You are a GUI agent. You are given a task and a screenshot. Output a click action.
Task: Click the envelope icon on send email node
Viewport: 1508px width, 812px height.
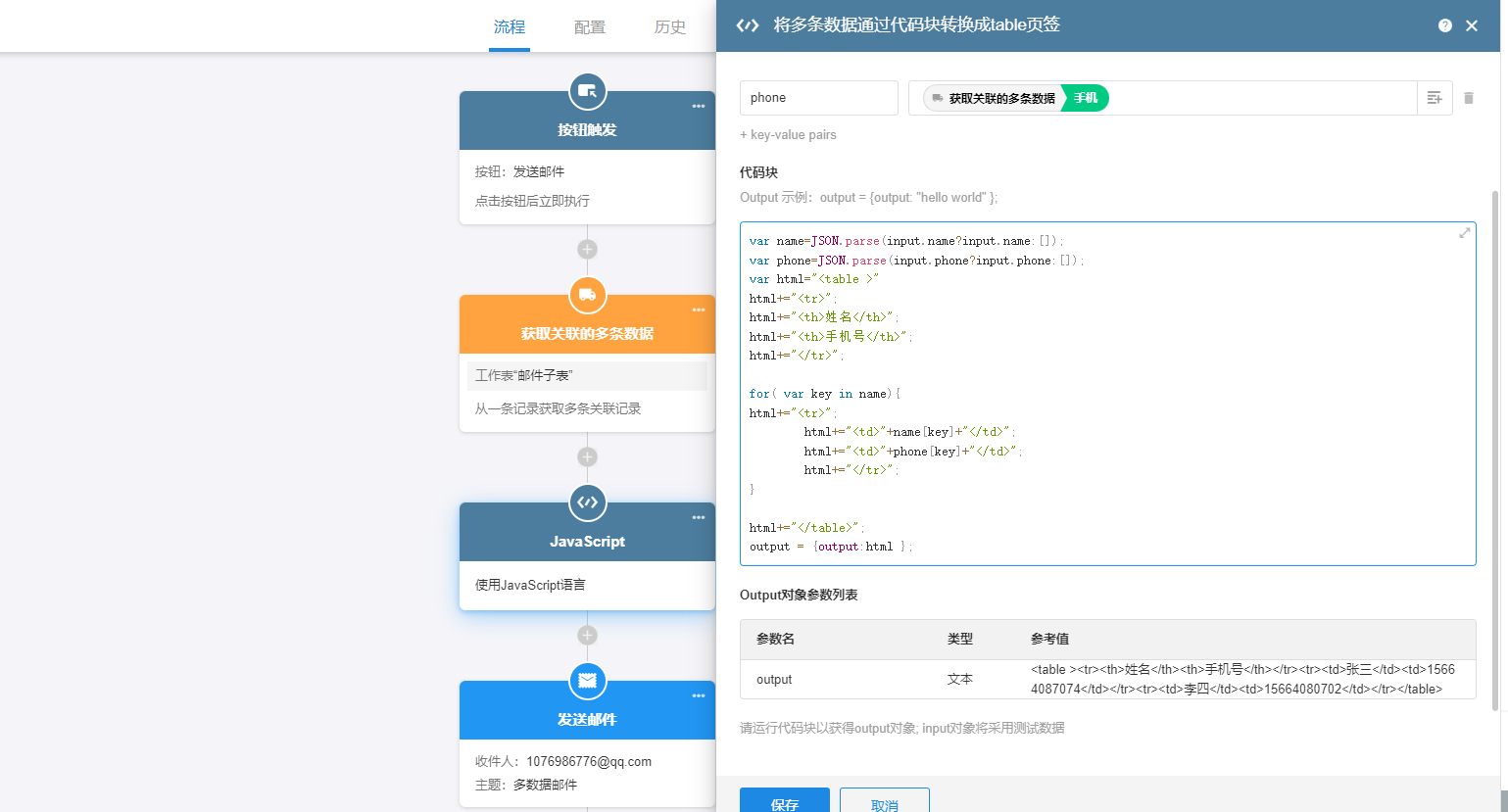pyautogui.click(x=587, y=681)
